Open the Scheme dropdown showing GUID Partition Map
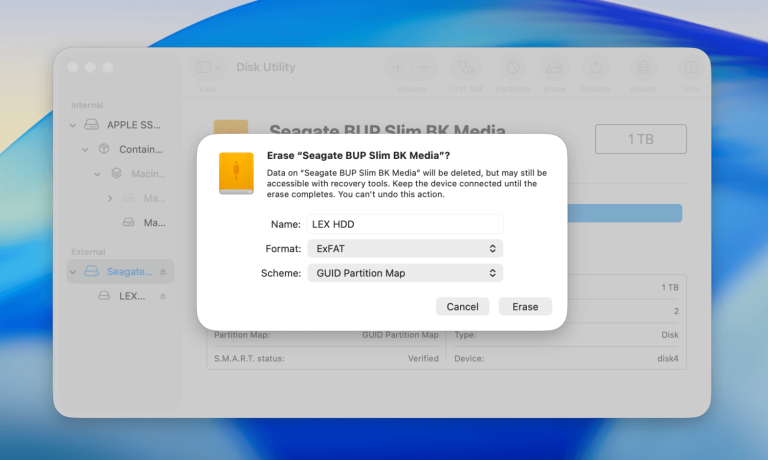Image resolution: width=768 pixels, height=460 pixels. [405, 273]
